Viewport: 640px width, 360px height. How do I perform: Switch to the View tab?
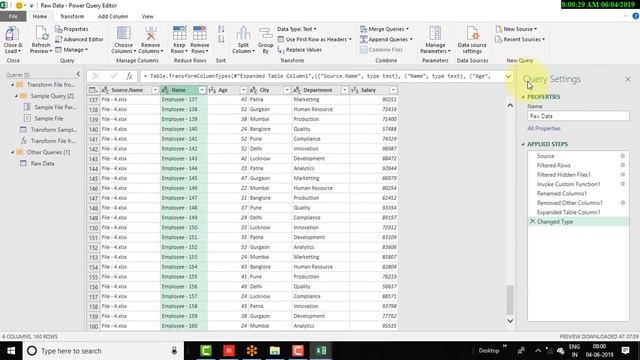click(147, 16)
